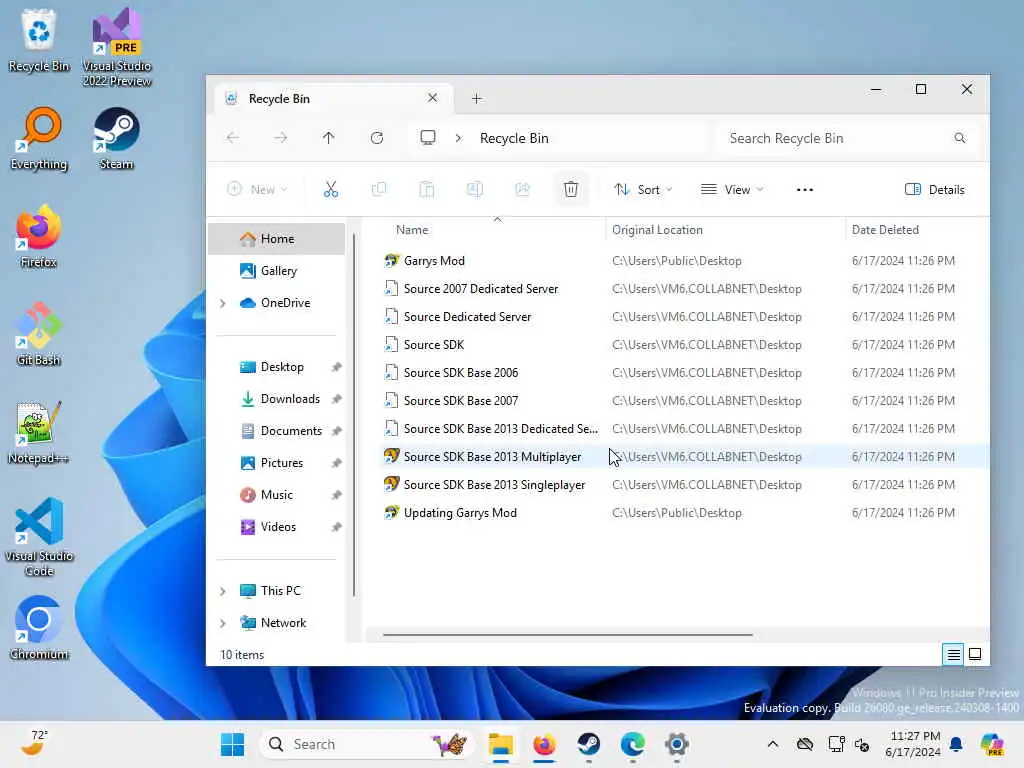Select the Visual Studio Code desktop icon
1024x768 pixels.
(x=39, y=537)
